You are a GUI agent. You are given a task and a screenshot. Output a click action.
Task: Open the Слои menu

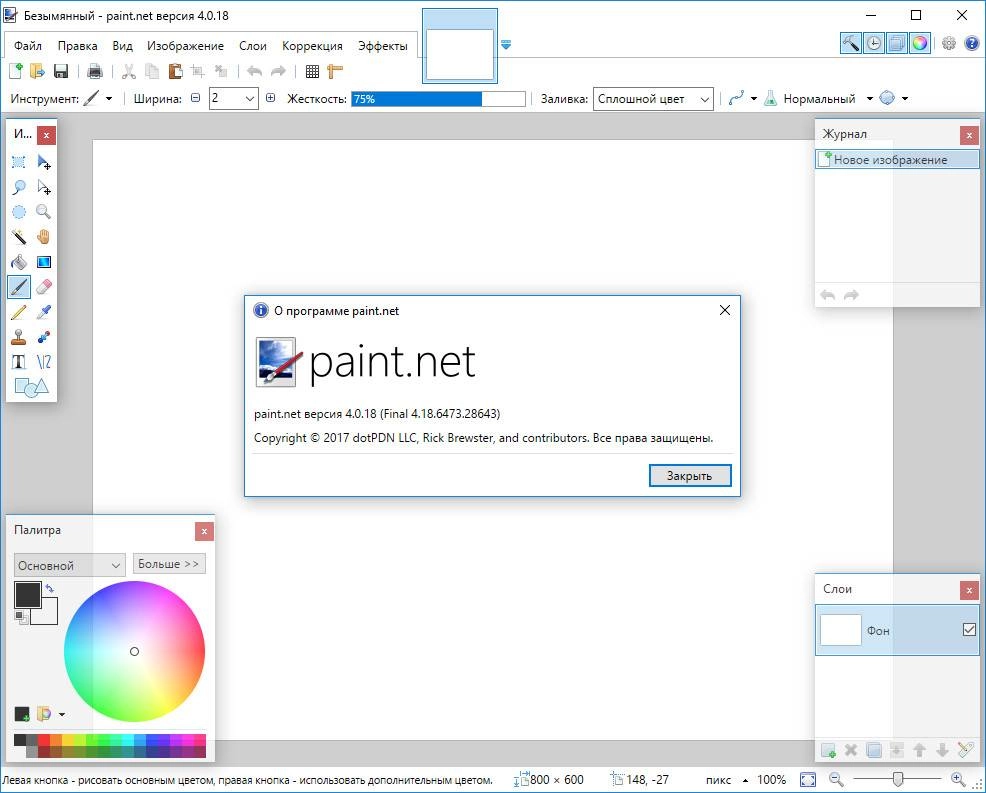coord(253,46)
